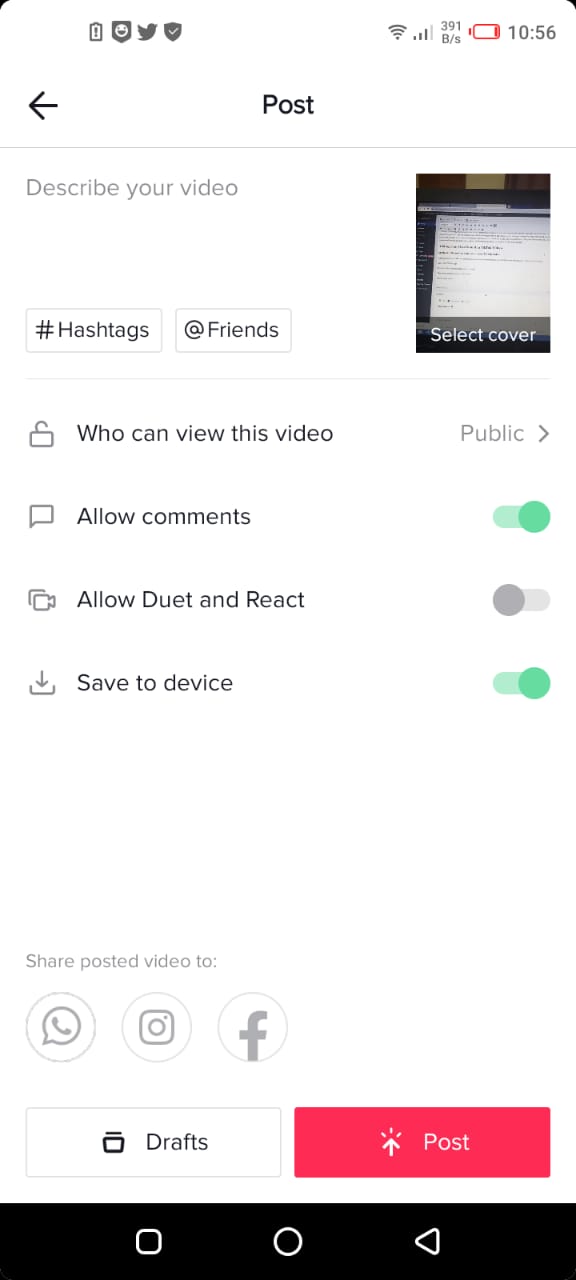This screenshot has width=576, height=1280.
Task: Share posted video to Instagram
Action: click(157, 1027)
